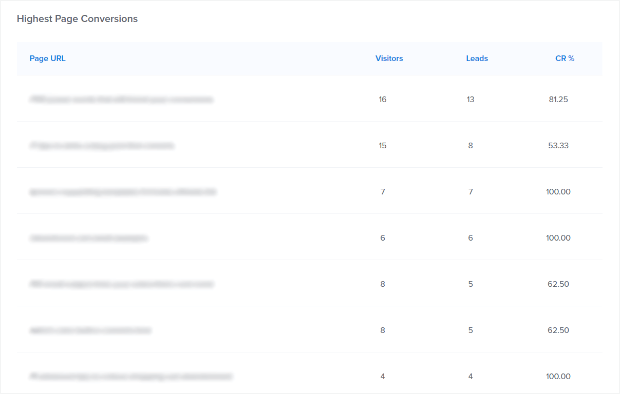Click the Visitors cell showing 6
The image size is (620, 394).
click(383, 238)
